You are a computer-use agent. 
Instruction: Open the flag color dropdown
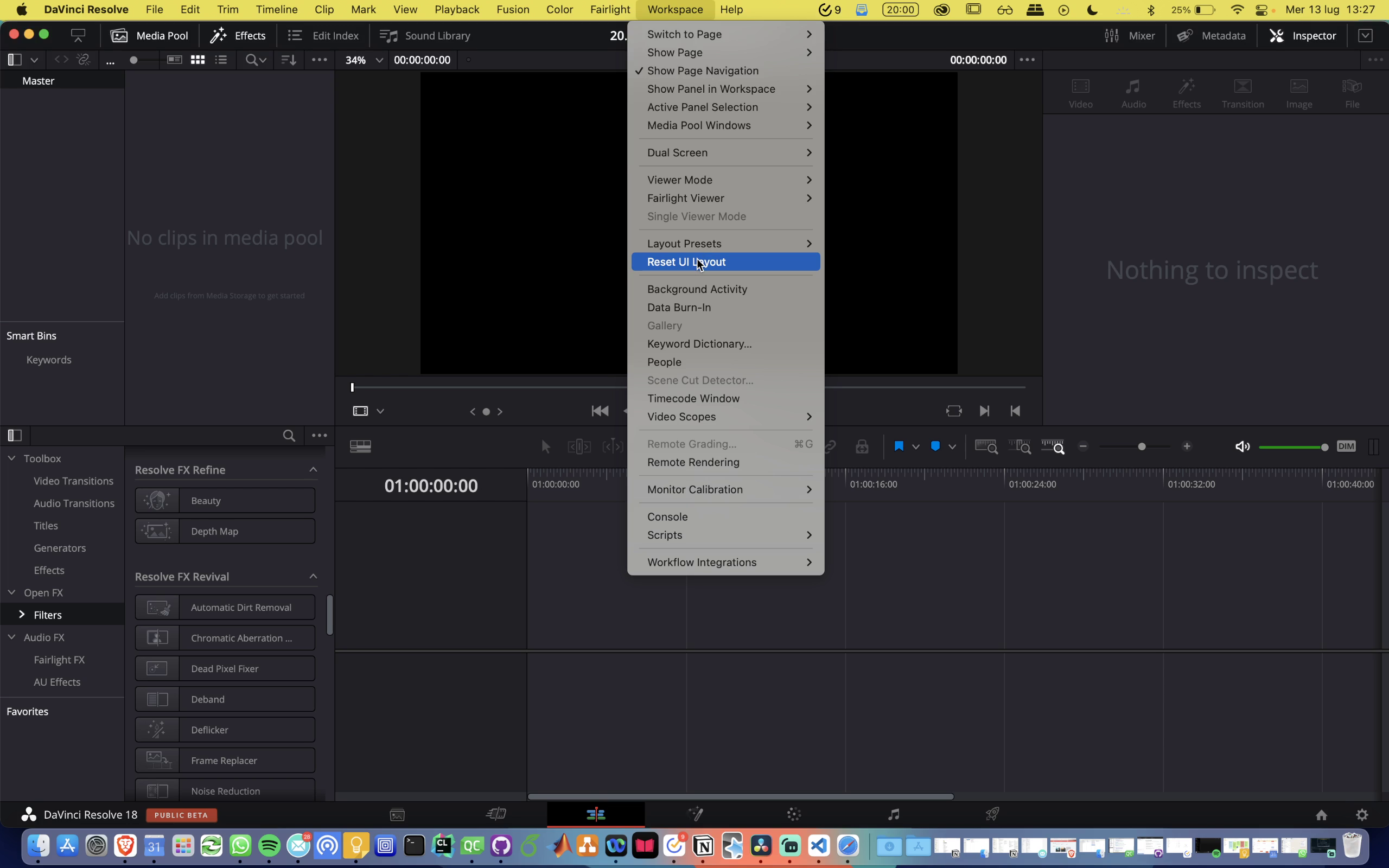click(x=916, y=446)
